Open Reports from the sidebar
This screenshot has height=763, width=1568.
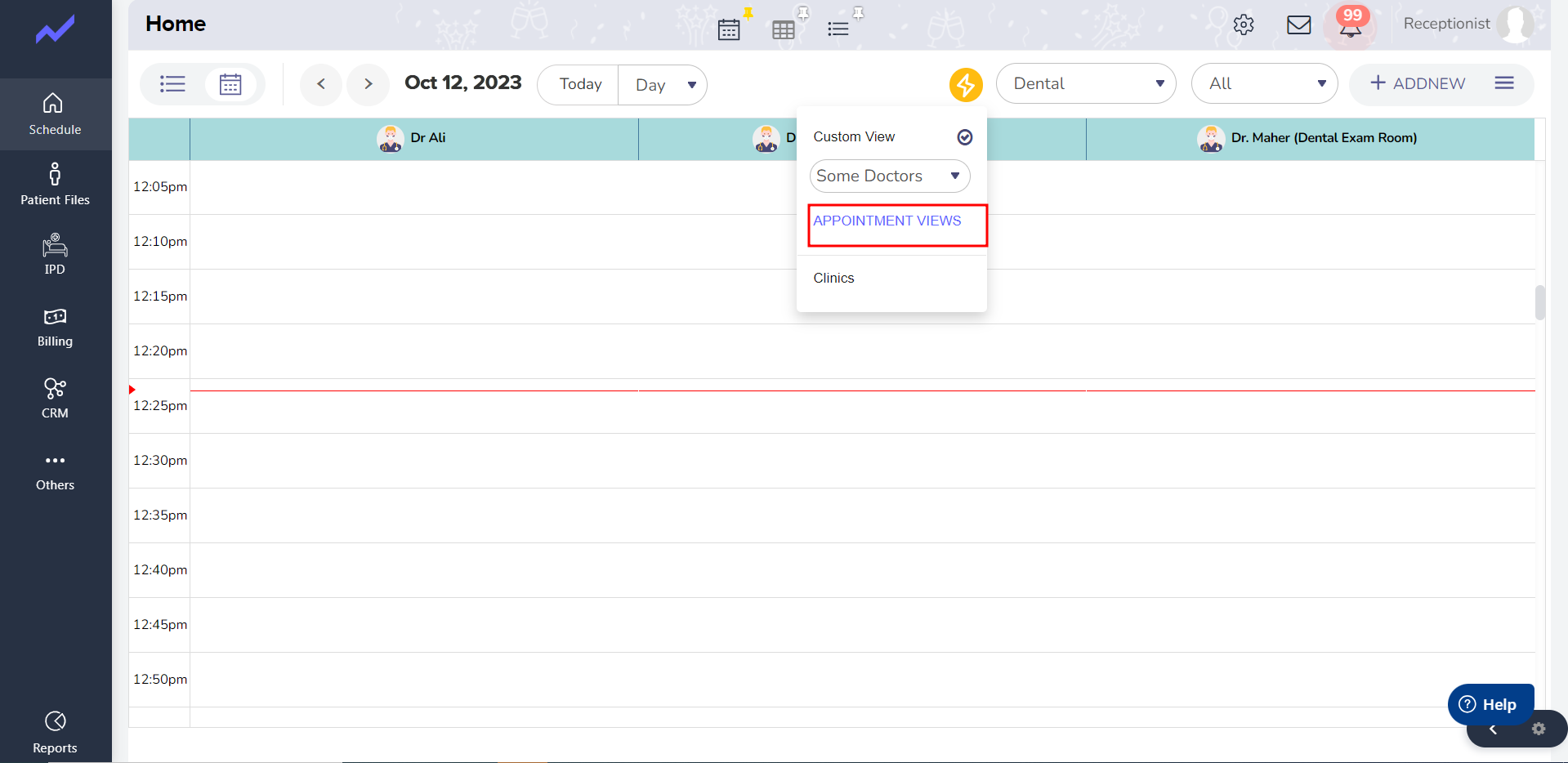[55, 732]
